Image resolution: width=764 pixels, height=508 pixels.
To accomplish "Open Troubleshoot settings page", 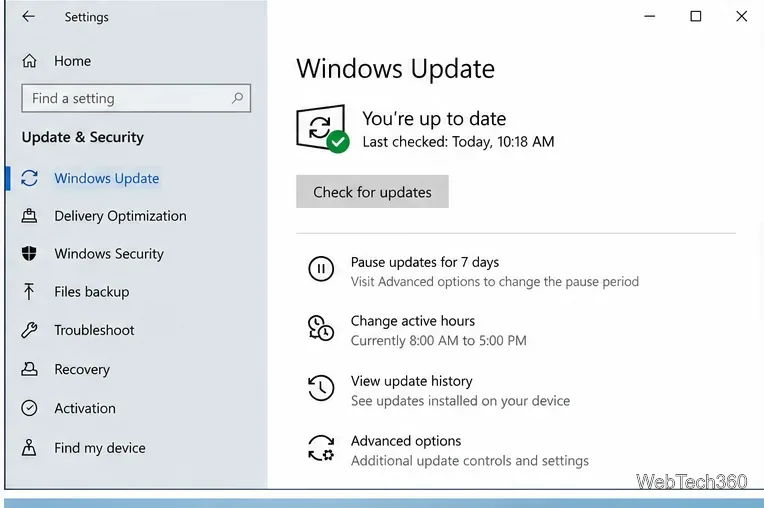I will [94, 330].
